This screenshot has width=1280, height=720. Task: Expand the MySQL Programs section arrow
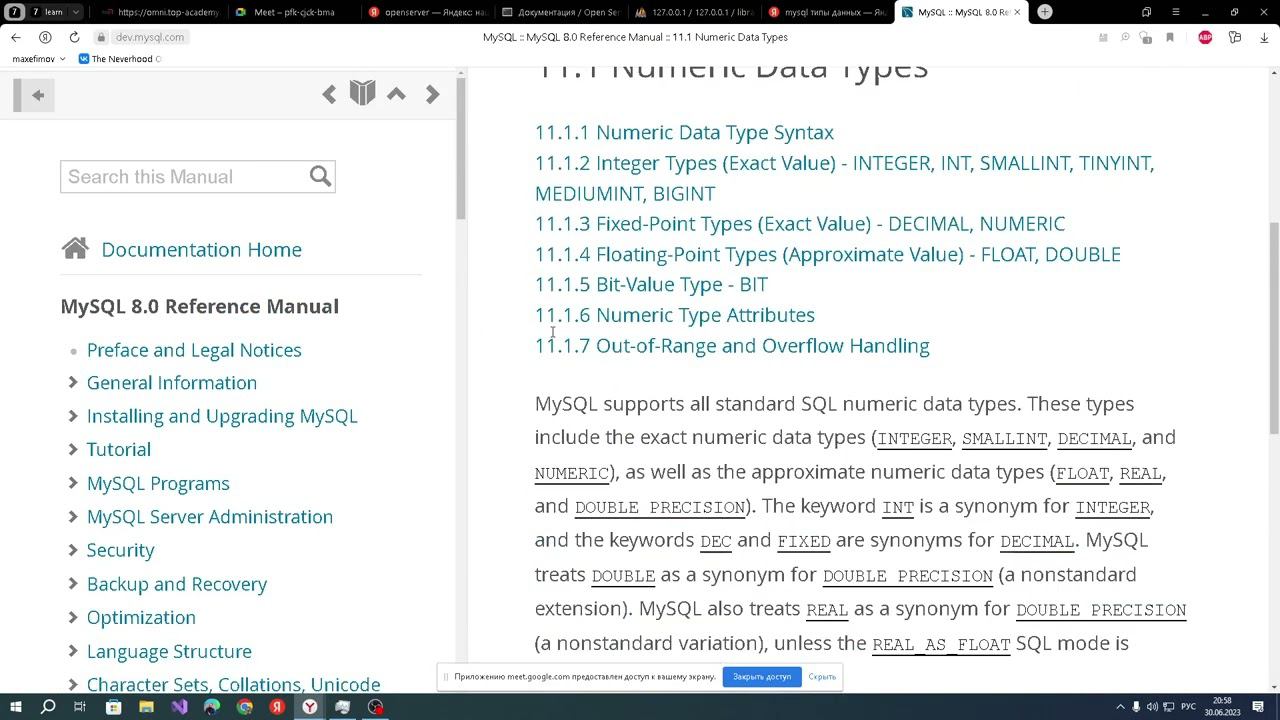pyautogui.click(x=73, y=483)
